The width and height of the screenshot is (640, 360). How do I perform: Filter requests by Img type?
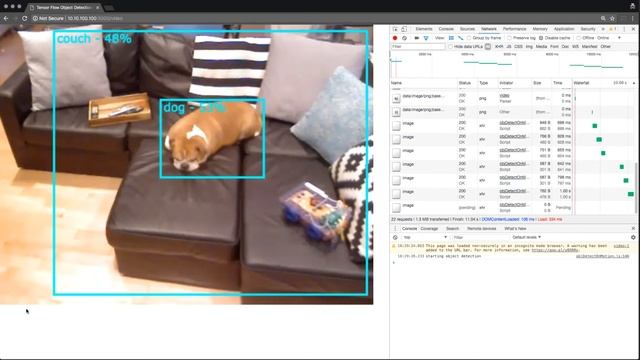[x=529, y=47]
